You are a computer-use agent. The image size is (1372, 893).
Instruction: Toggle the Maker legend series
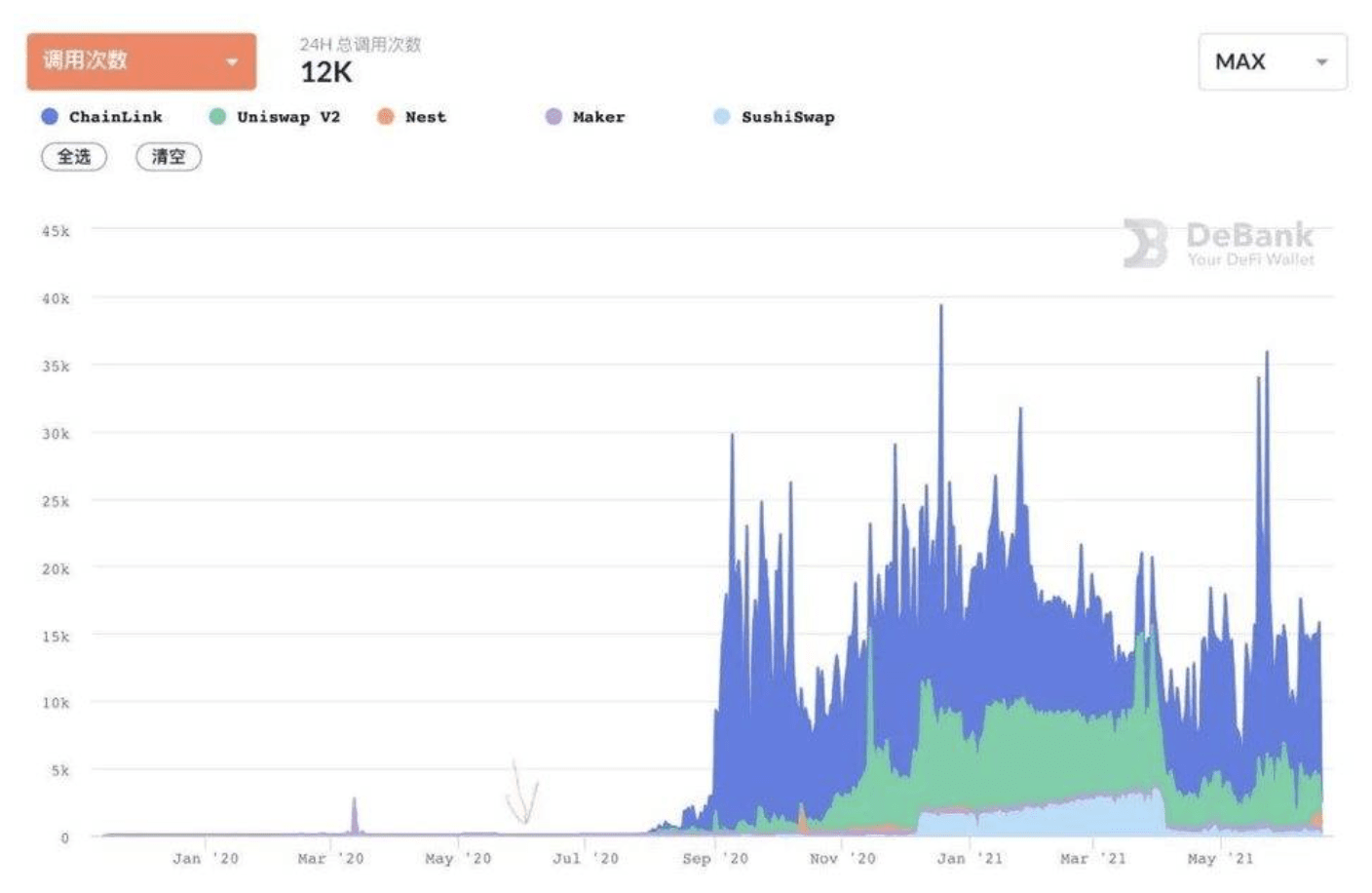pyautogui.click(x=586, y=117)
